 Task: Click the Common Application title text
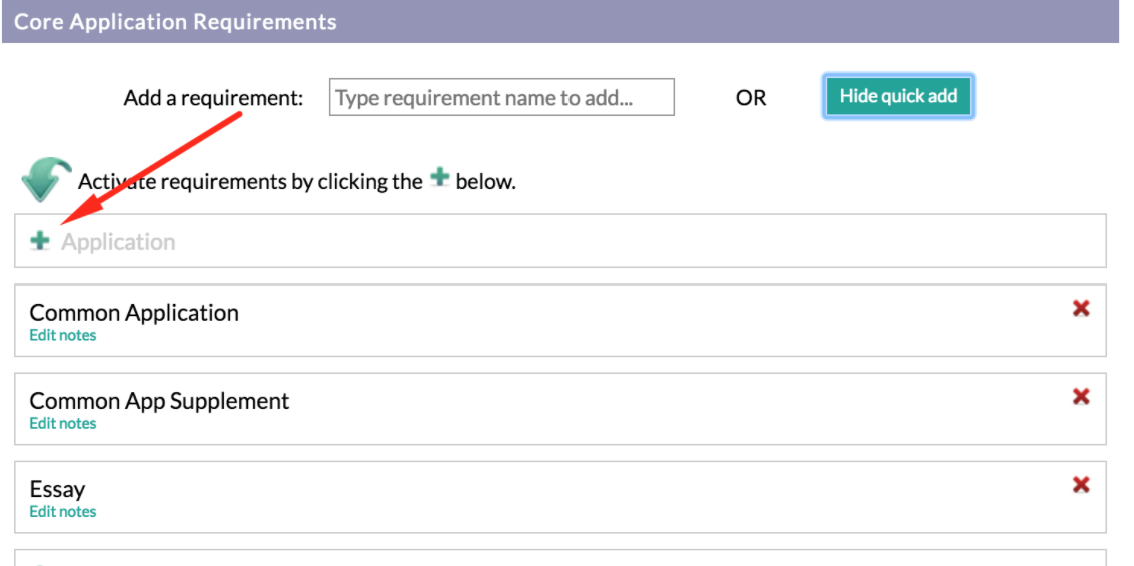click(x=134, y=313)
